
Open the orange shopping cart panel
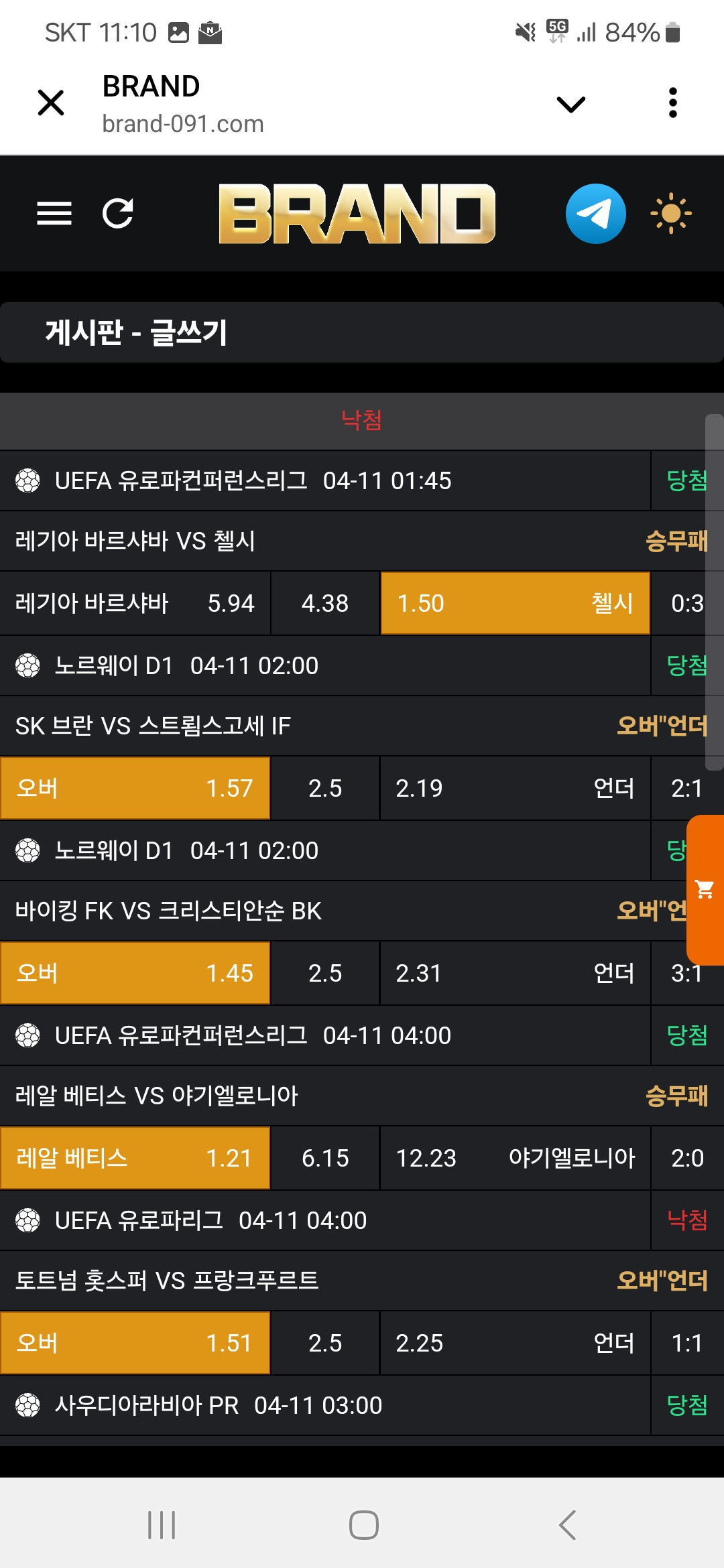coord(705,890)
